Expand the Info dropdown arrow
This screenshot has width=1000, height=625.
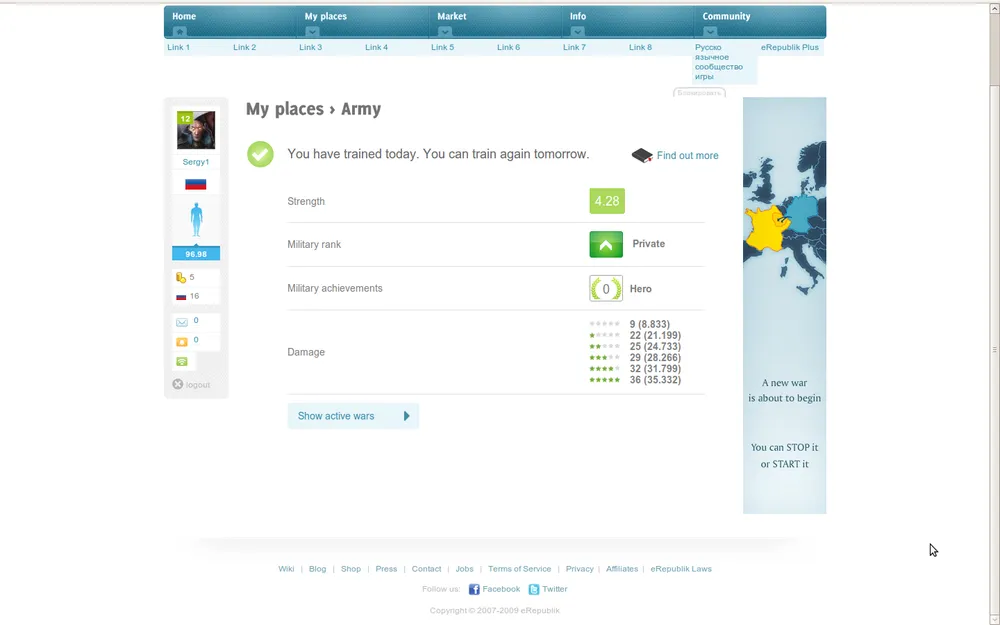coord(577,32)
